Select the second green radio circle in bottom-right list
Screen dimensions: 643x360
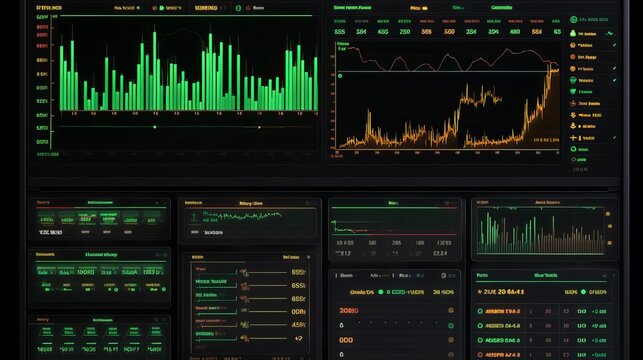(480, 326)
